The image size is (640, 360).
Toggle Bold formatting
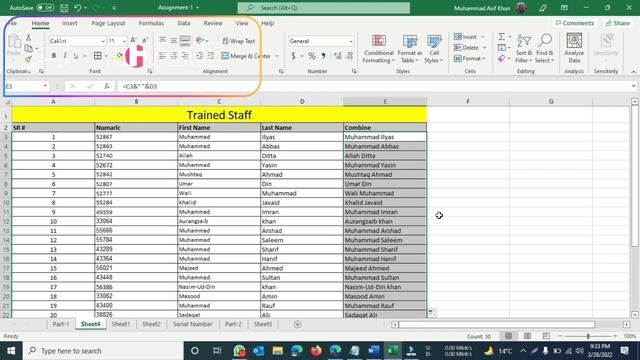[53, 56]
